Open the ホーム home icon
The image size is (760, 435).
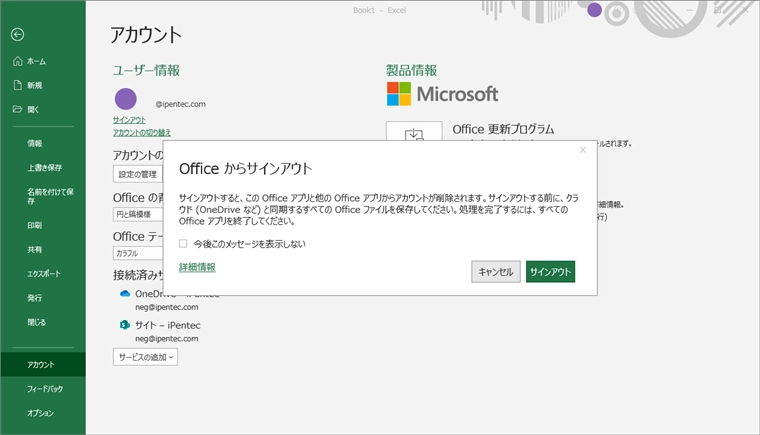point(17,61)
